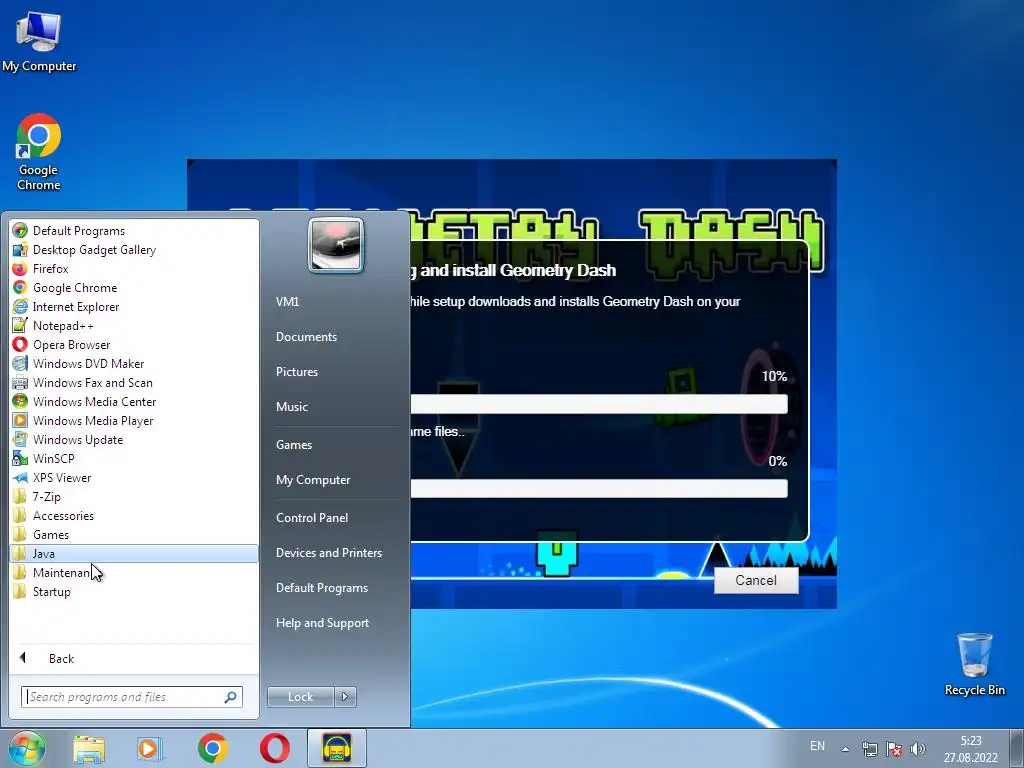Open Control Panel
The image size is (1024, 768).
click(x=312, y=518)
